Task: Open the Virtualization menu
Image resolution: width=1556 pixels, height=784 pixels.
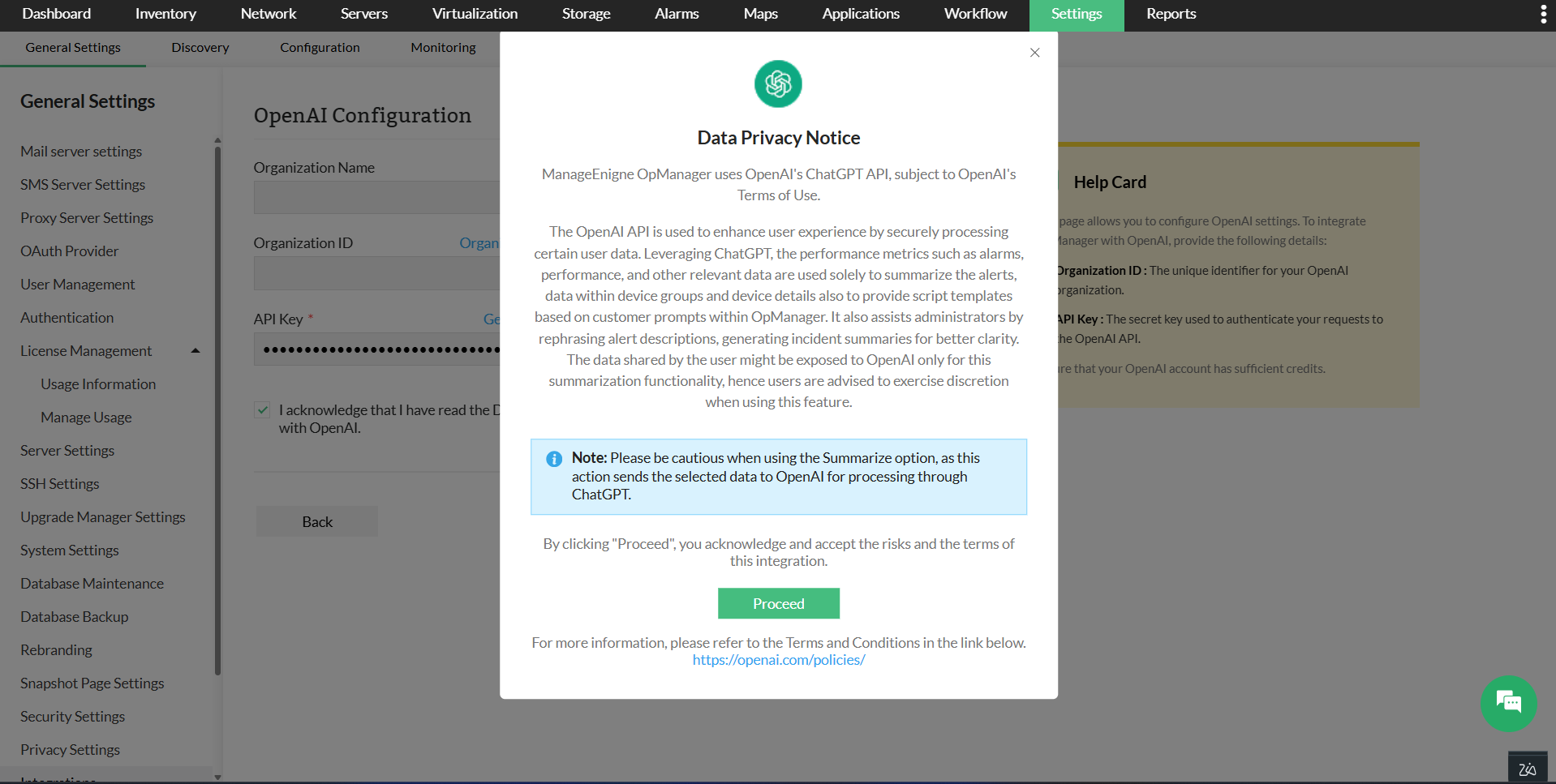Action: click(475, 14)
